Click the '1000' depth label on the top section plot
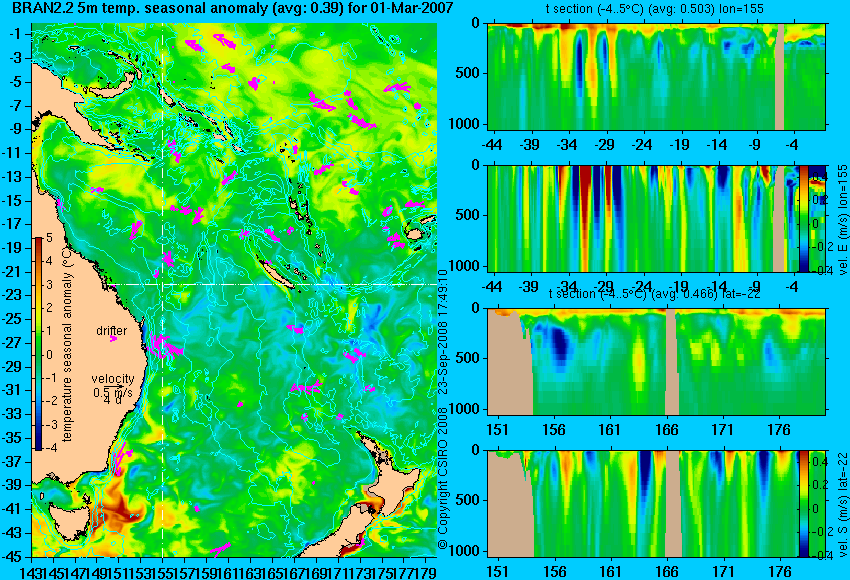Viewport: 850px width, 580px height. coord(466,124)
